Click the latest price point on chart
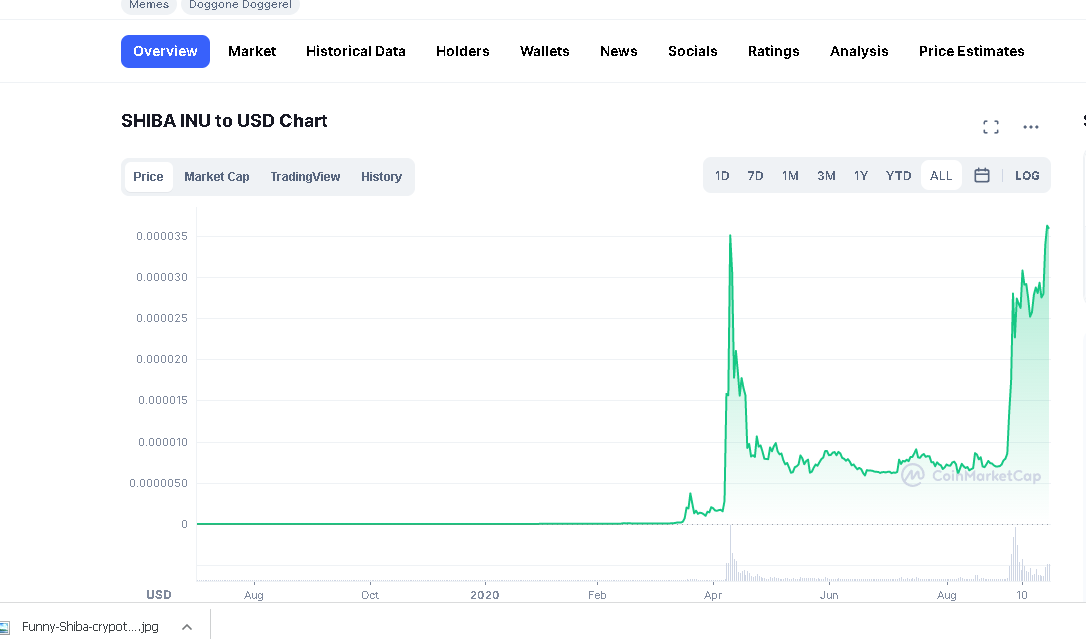 (x=1048, y=227)
